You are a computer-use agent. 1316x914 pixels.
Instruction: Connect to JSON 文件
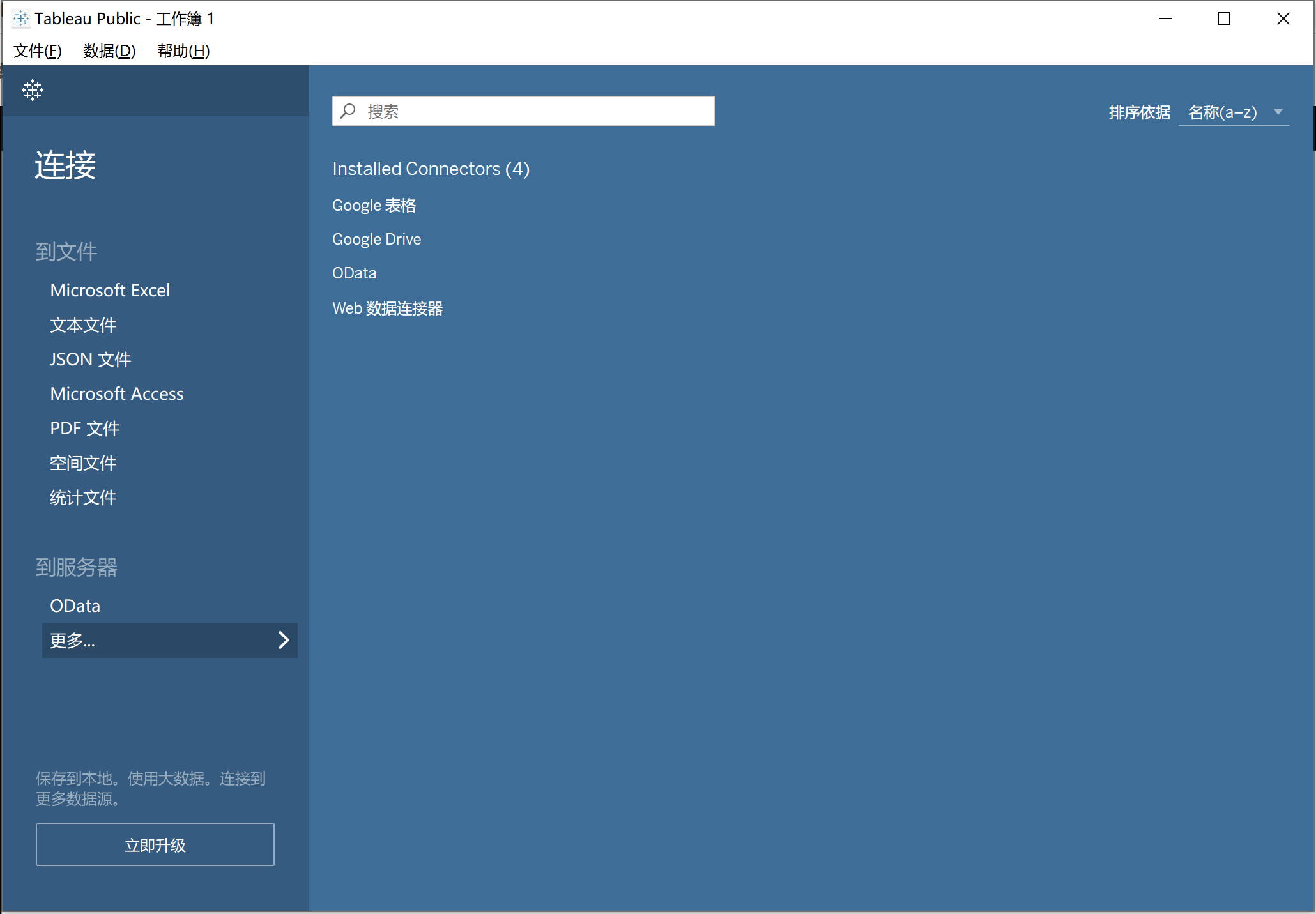pyautogui.click(x=90, y=359)
